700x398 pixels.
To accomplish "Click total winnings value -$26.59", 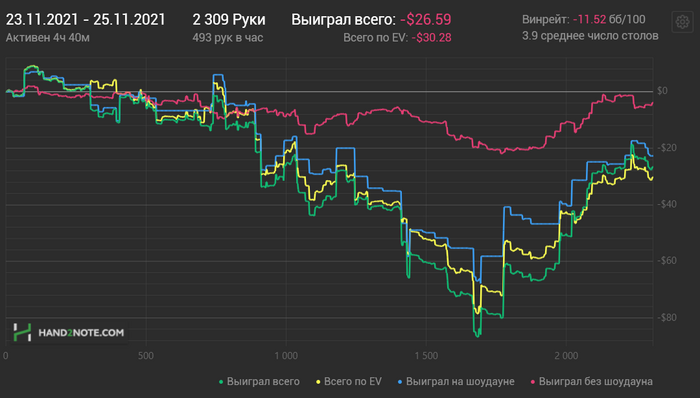I will [x=425, y=20].
